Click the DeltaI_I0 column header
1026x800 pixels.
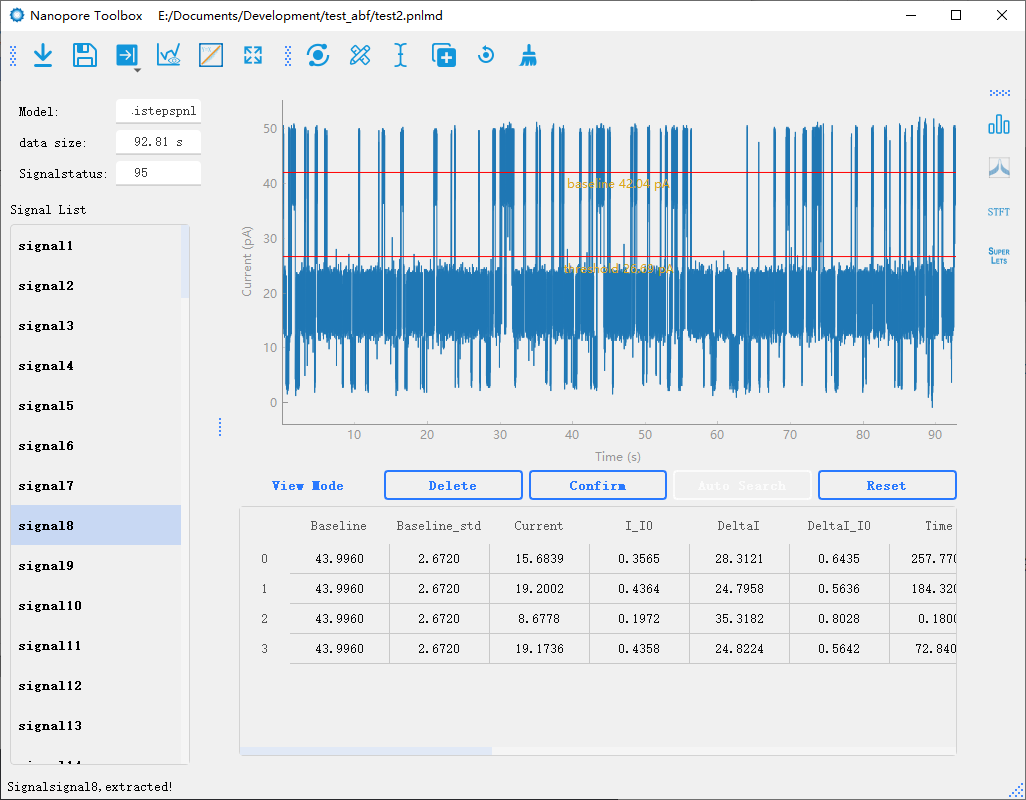839,526
